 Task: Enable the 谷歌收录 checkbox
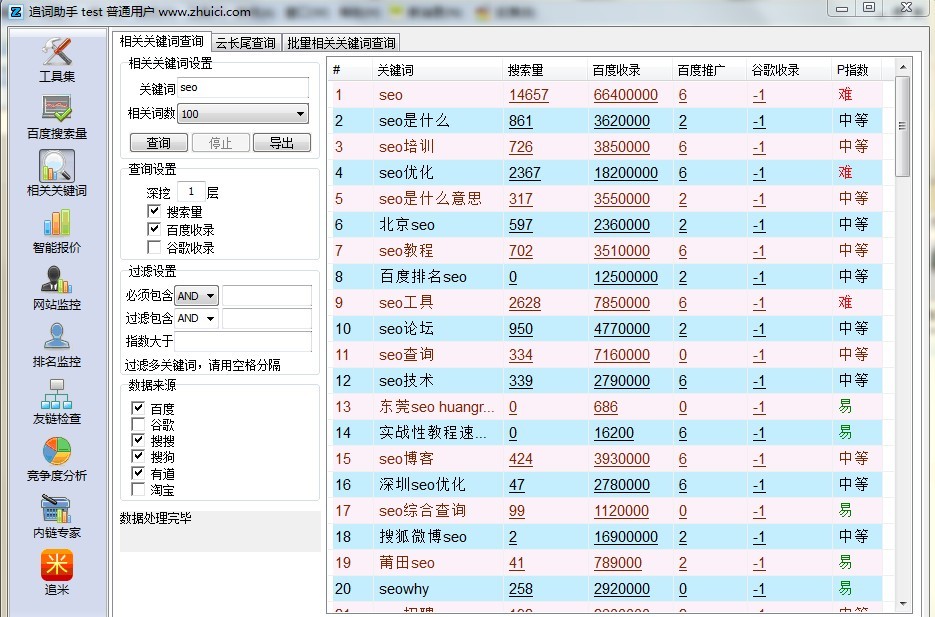click(x=154, y=247)
